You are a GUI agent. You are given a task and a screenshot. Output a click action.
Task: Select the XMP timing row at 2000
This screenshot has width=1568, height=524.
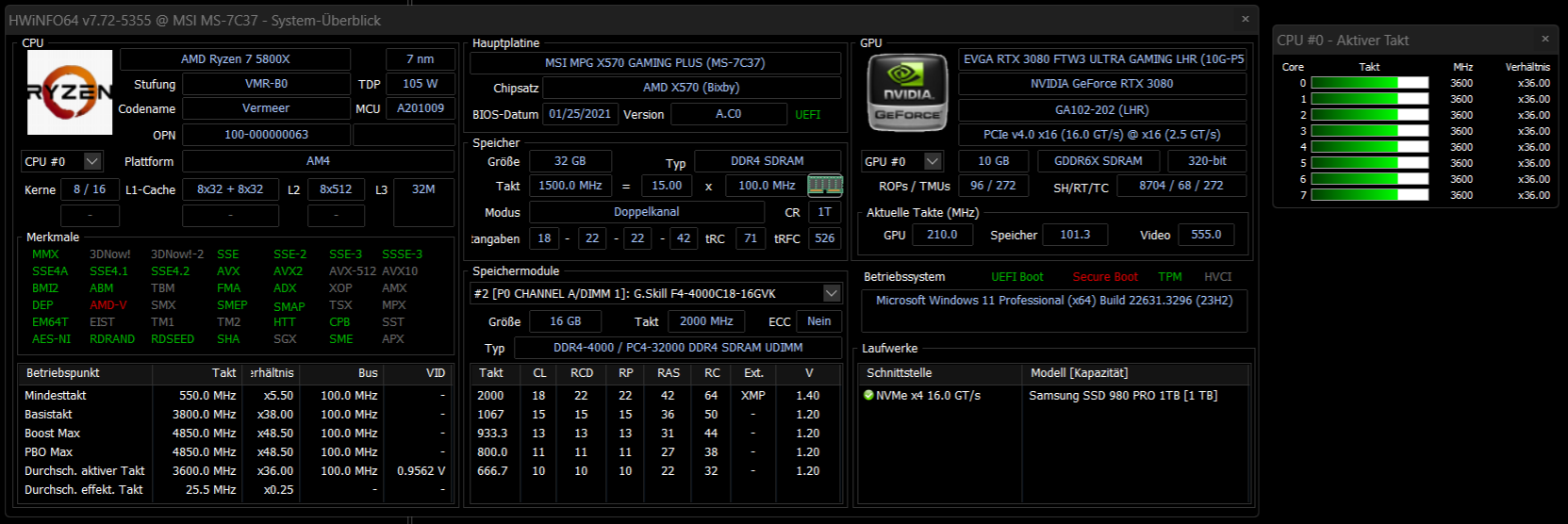tap(655, 396)
